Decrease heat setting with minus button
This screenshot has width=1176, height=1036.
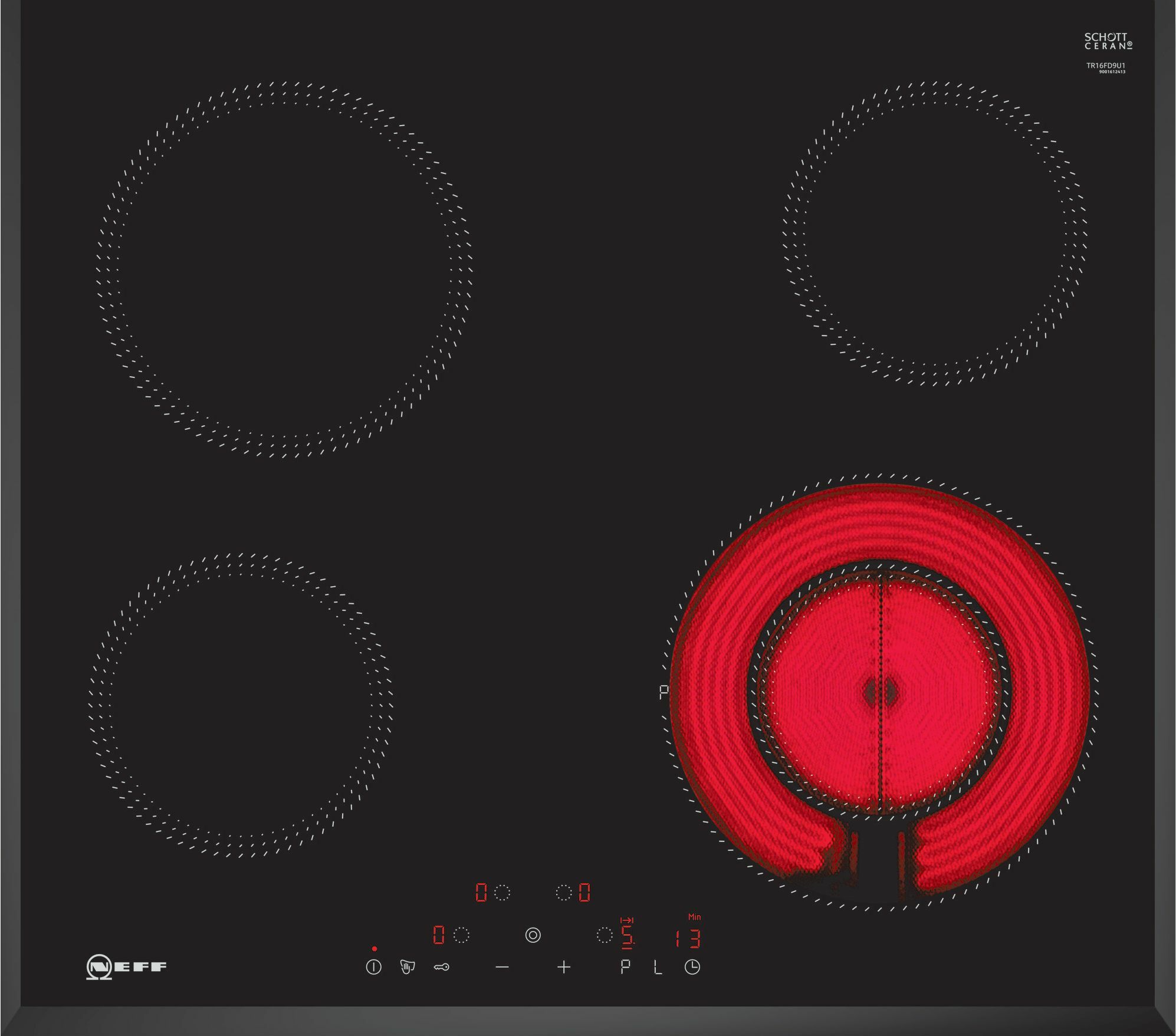click(x=502, y=967)
